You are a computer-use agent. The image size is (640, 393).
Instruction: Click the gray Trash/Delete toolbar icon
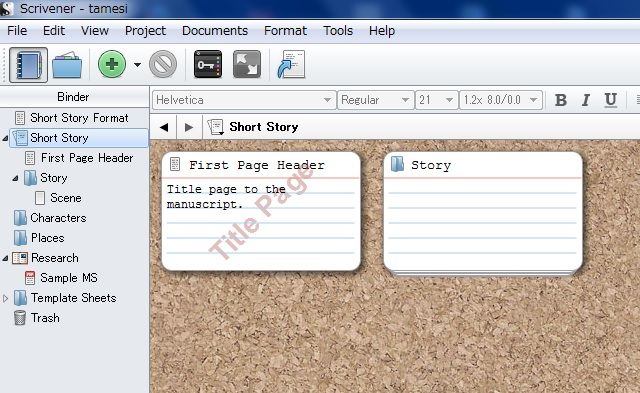(x=163, y=64)
